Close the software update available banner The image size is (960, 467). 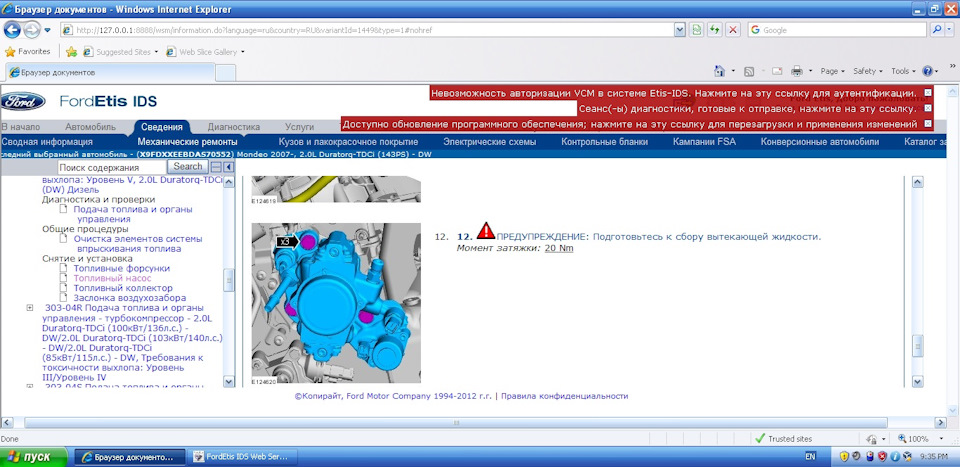pyautogui.click(x=928, y=124)
